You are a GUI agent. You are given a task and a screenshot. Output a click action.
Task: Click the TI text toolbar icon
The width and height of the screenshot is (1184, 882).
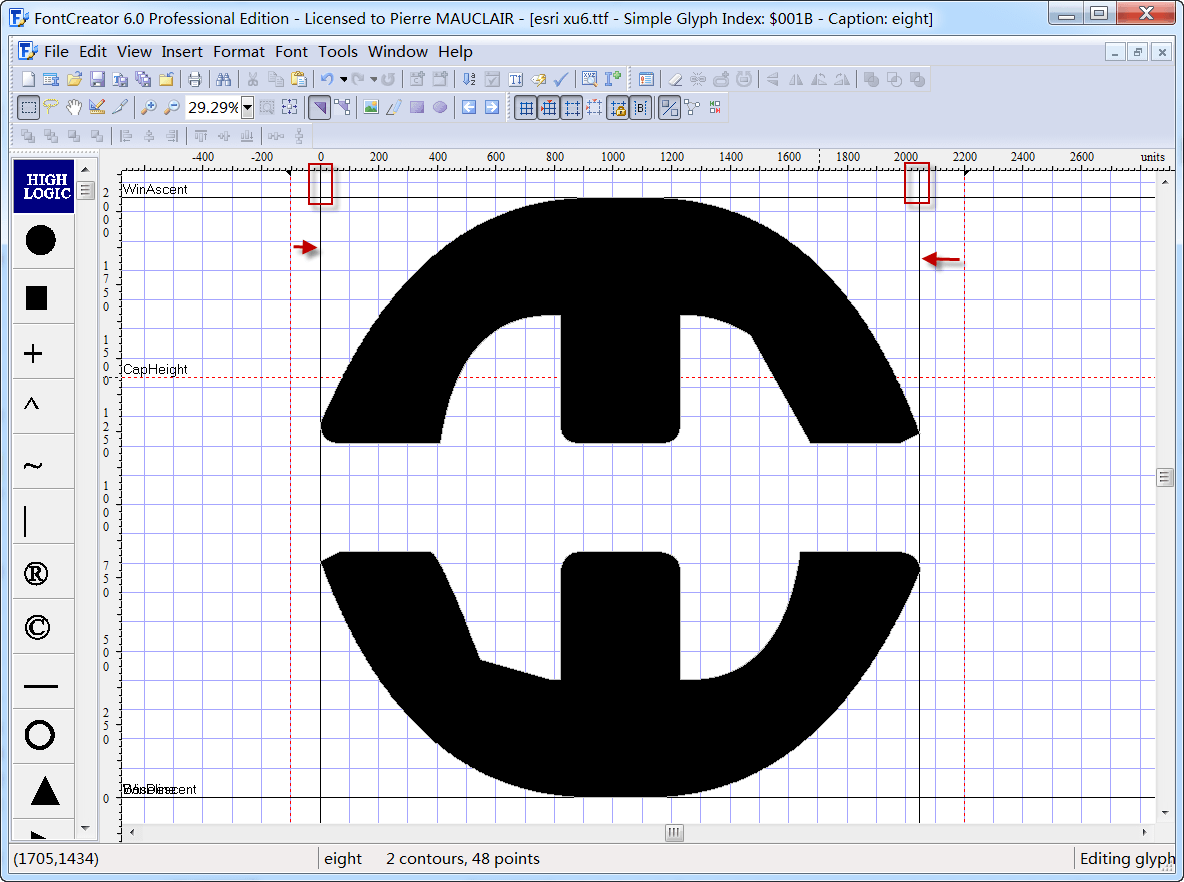click(x=516, y=79)
